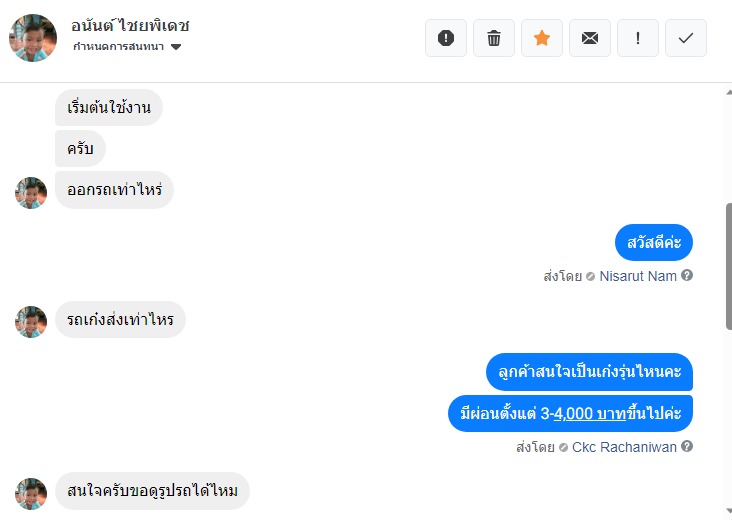This screenshot has width=732, height=524.
Task: Click the สวัสดีค่ะ sent message bubble
Action: (x=654, y=242)
